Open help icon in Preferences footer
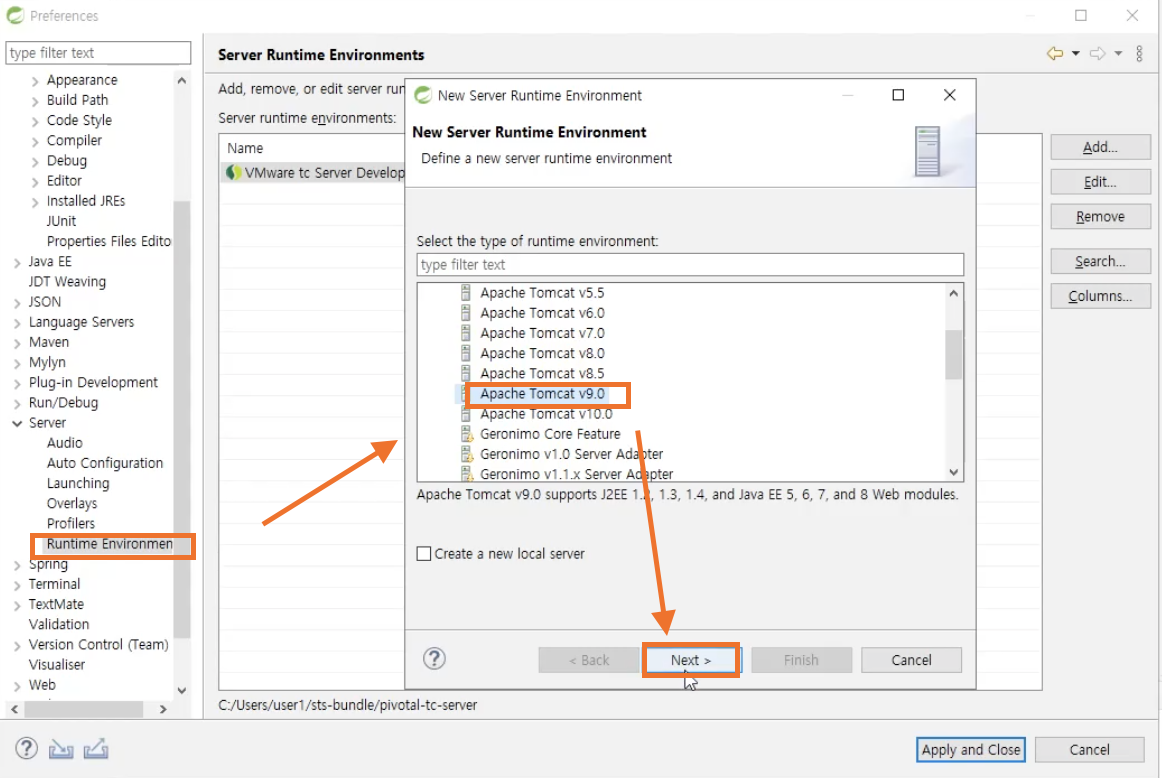 pyautogui.click(x=27, y=748)
